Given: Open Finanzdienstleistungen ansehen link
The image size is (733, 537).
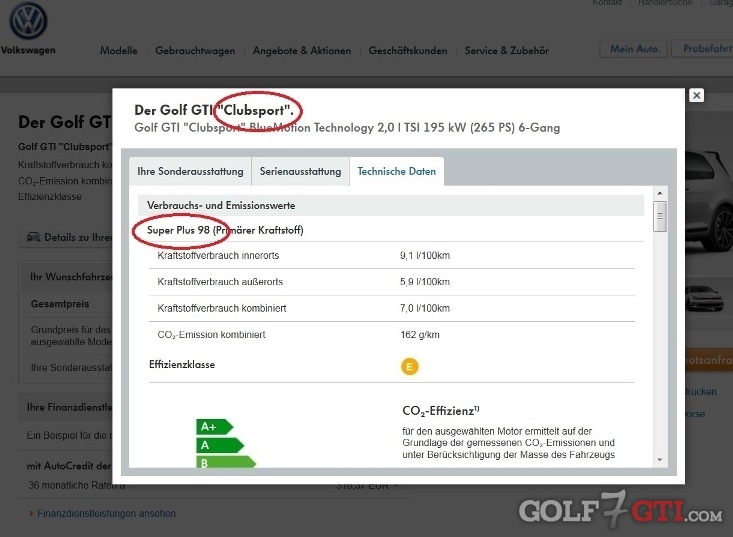Looking at the screenshot, I should pos(106,514).
